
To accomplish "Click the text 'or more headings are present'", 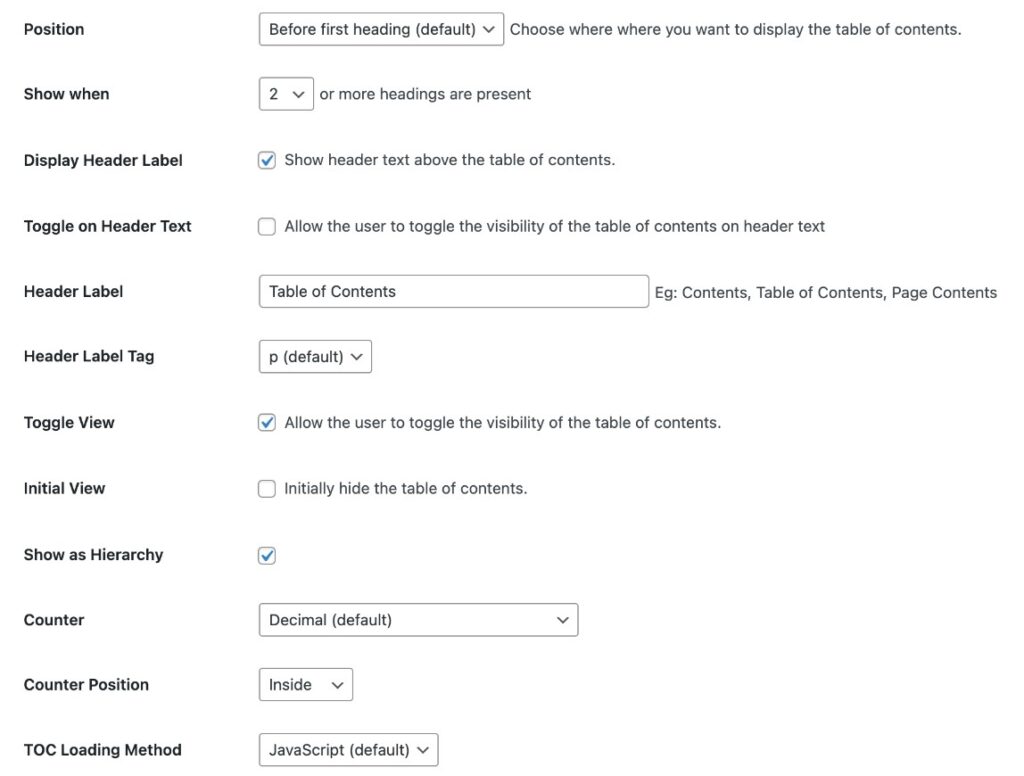I will click(423, 93).
